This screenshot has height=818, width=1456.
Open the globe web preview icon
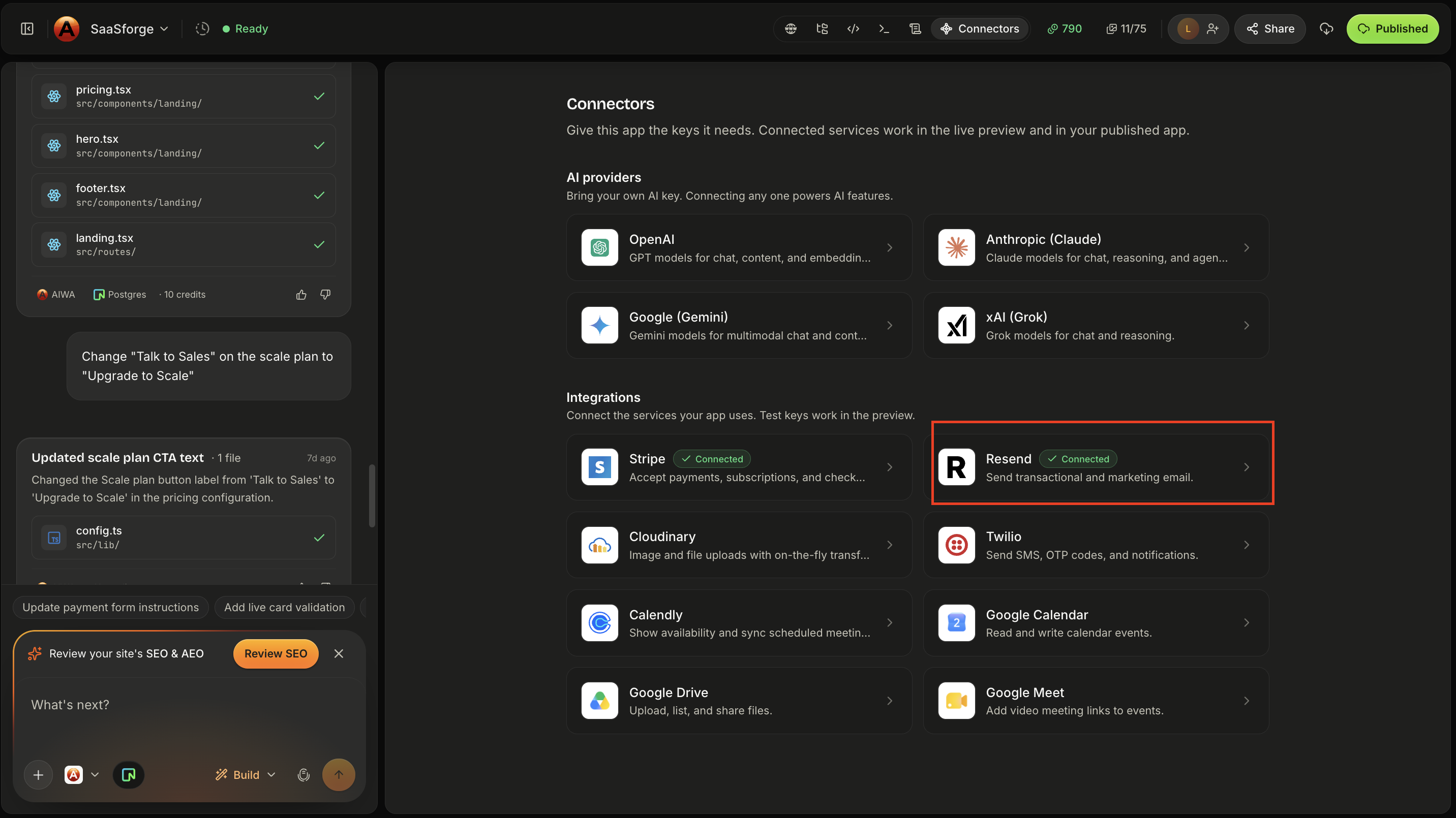(791, 29)
